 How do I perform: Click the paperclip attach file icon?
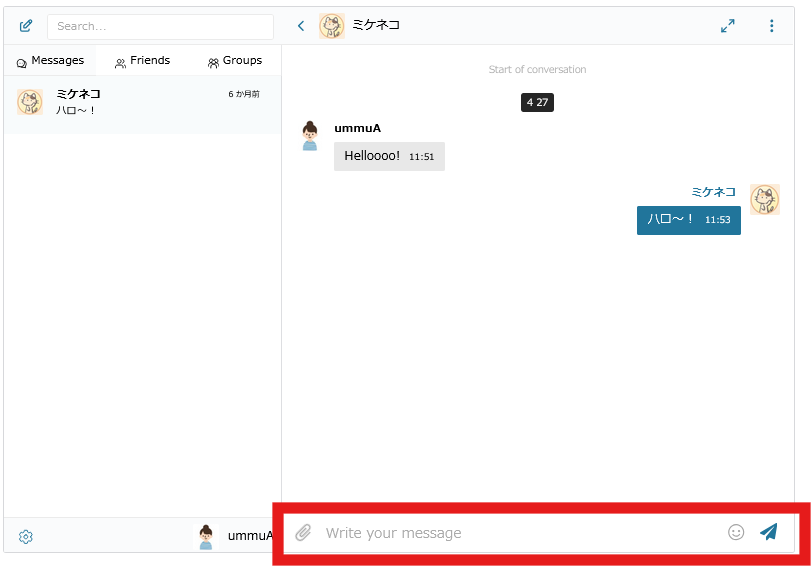point(303,533)
